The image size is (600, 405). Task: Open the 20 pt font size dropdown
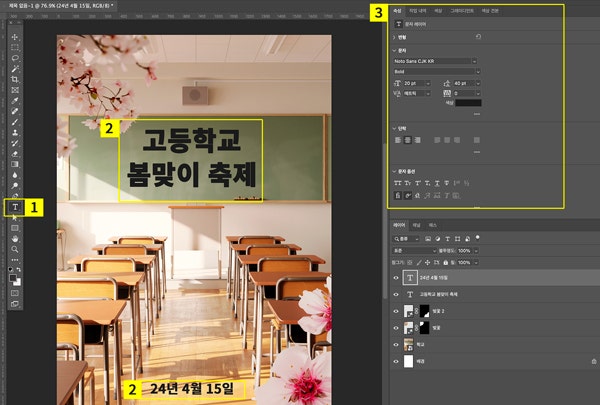click(428, 83)
